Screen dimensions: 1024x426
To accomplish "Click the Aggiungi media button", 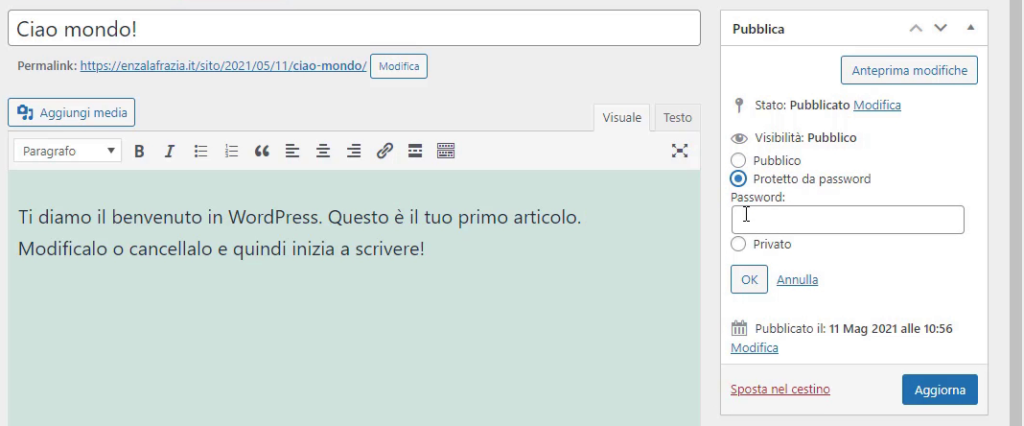I will click(72, 112).
